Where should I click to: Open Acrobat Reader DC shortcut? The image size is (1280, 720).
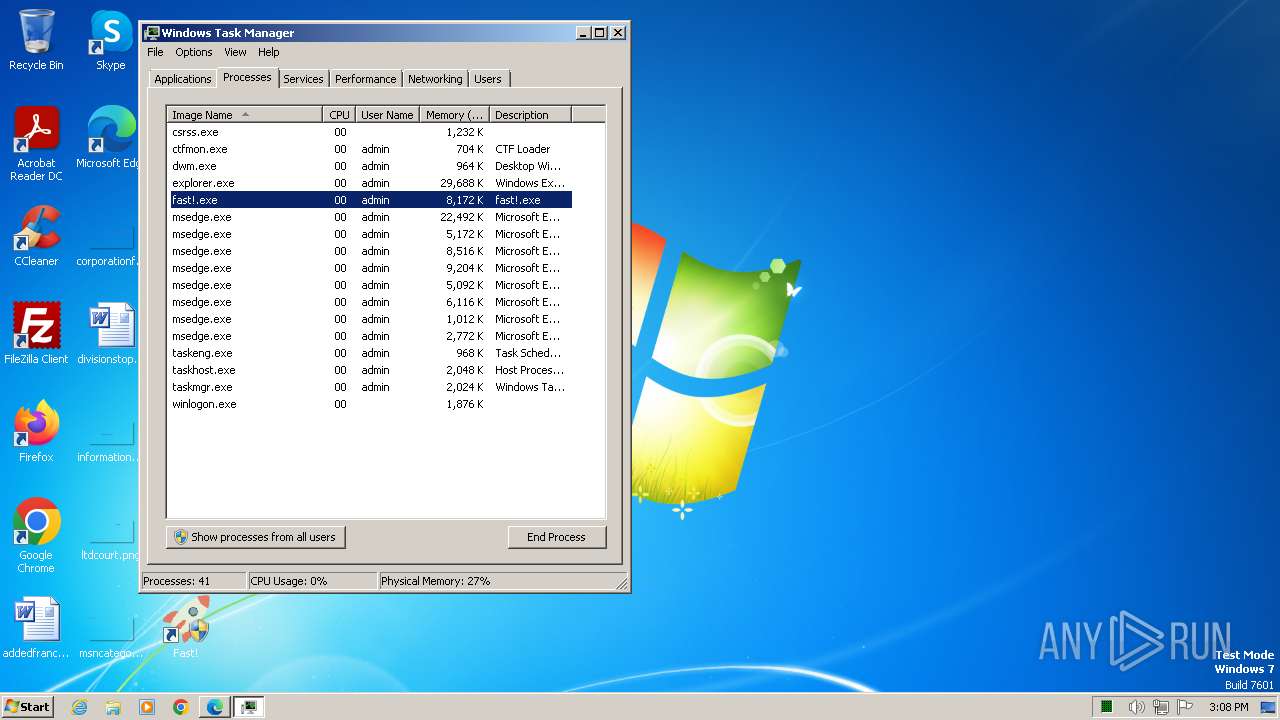click(36, 144)
